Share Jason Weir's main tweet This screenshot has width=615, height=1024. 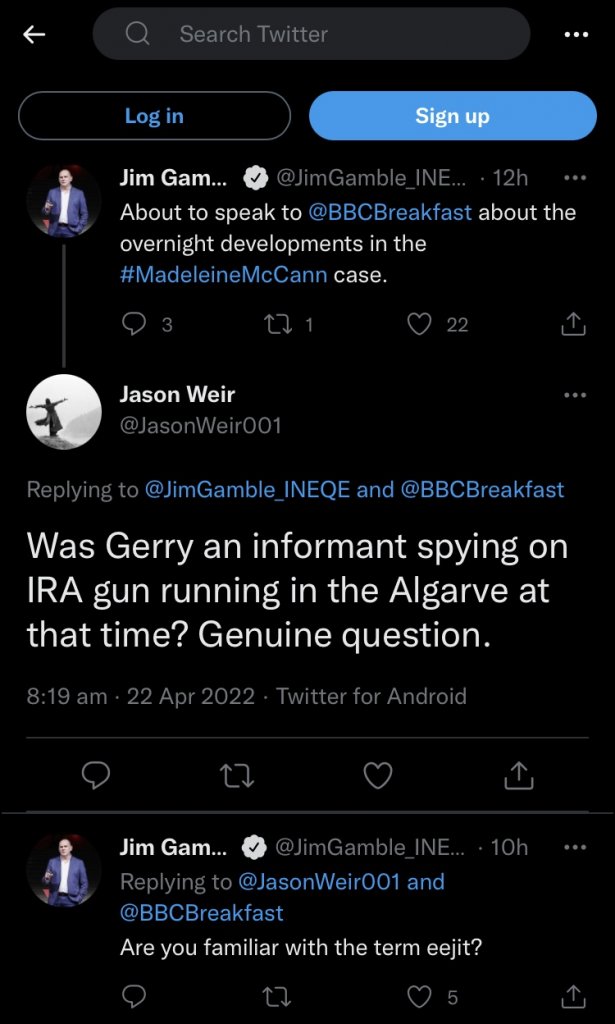coord(519,775)
